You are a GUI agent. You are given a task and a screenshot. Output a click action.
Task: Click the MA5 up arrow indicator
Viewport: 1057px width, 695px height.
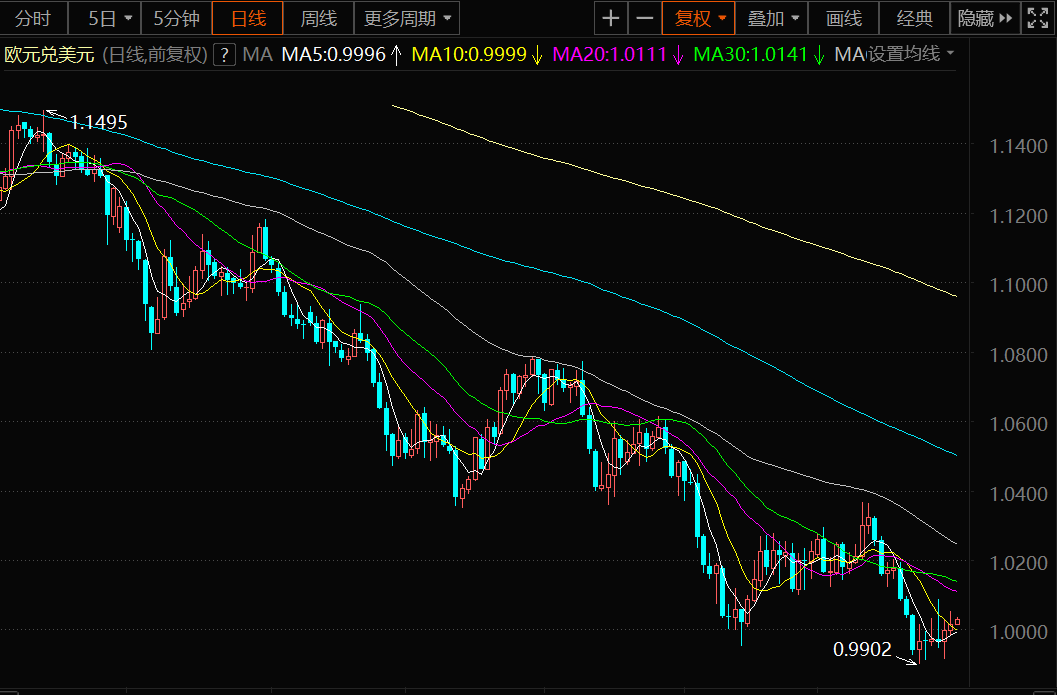[396, 55]
